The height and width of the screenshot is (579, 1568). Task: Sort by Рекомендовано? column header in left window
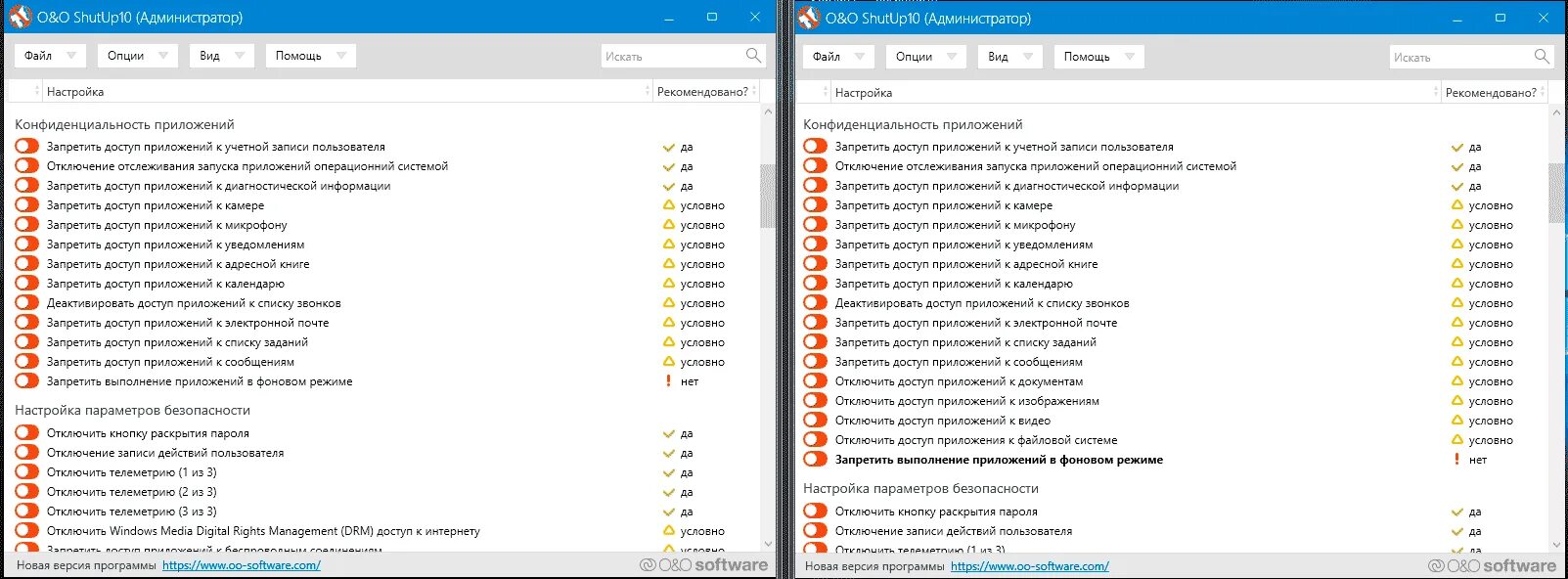[x=704, y=91]
